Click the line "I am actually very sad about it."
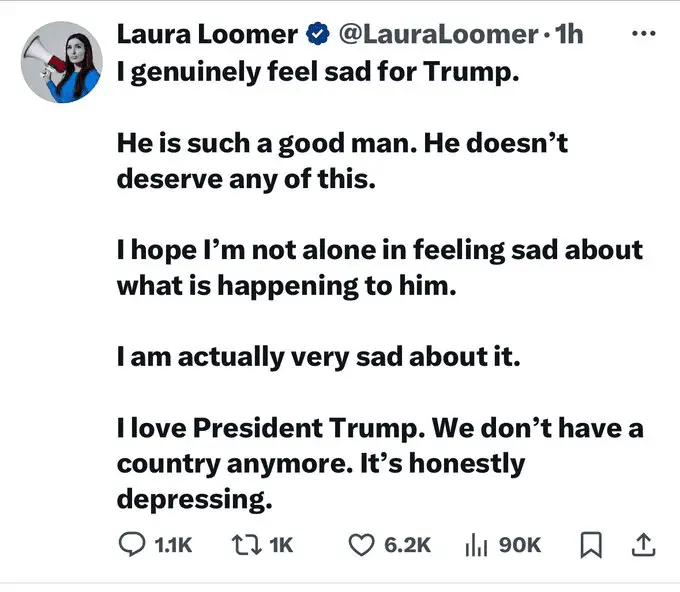680x592 pixels. click(x=319, y=357)
